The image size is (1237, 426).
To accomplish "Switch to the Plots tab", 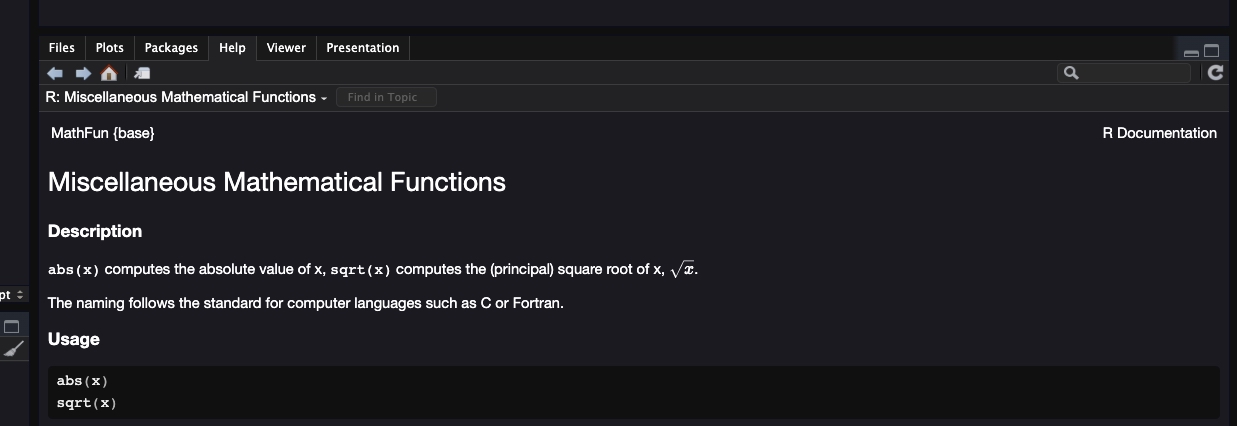I will tap(110, 48).
